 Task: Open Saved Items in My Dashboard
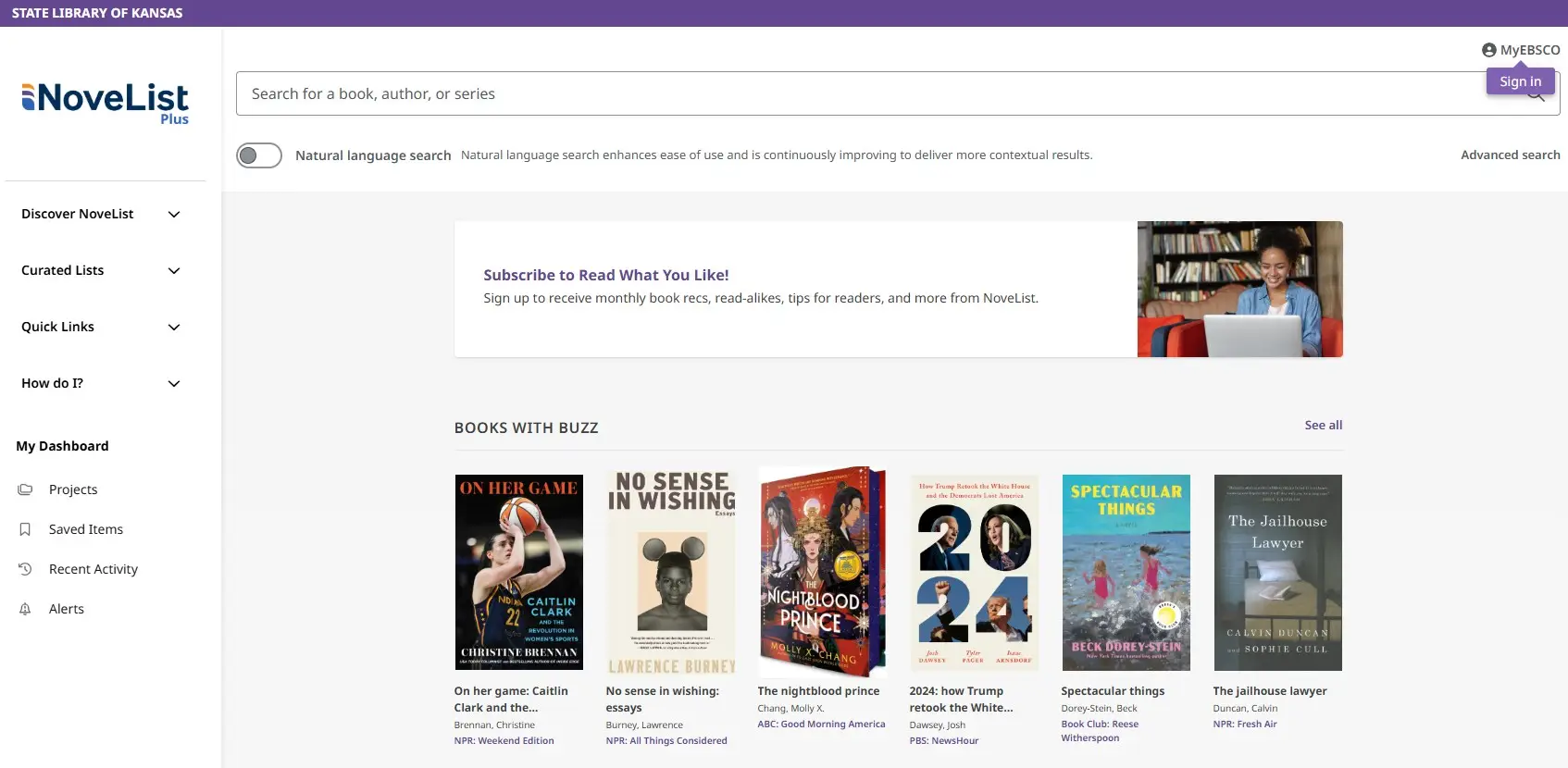(86, 529)
